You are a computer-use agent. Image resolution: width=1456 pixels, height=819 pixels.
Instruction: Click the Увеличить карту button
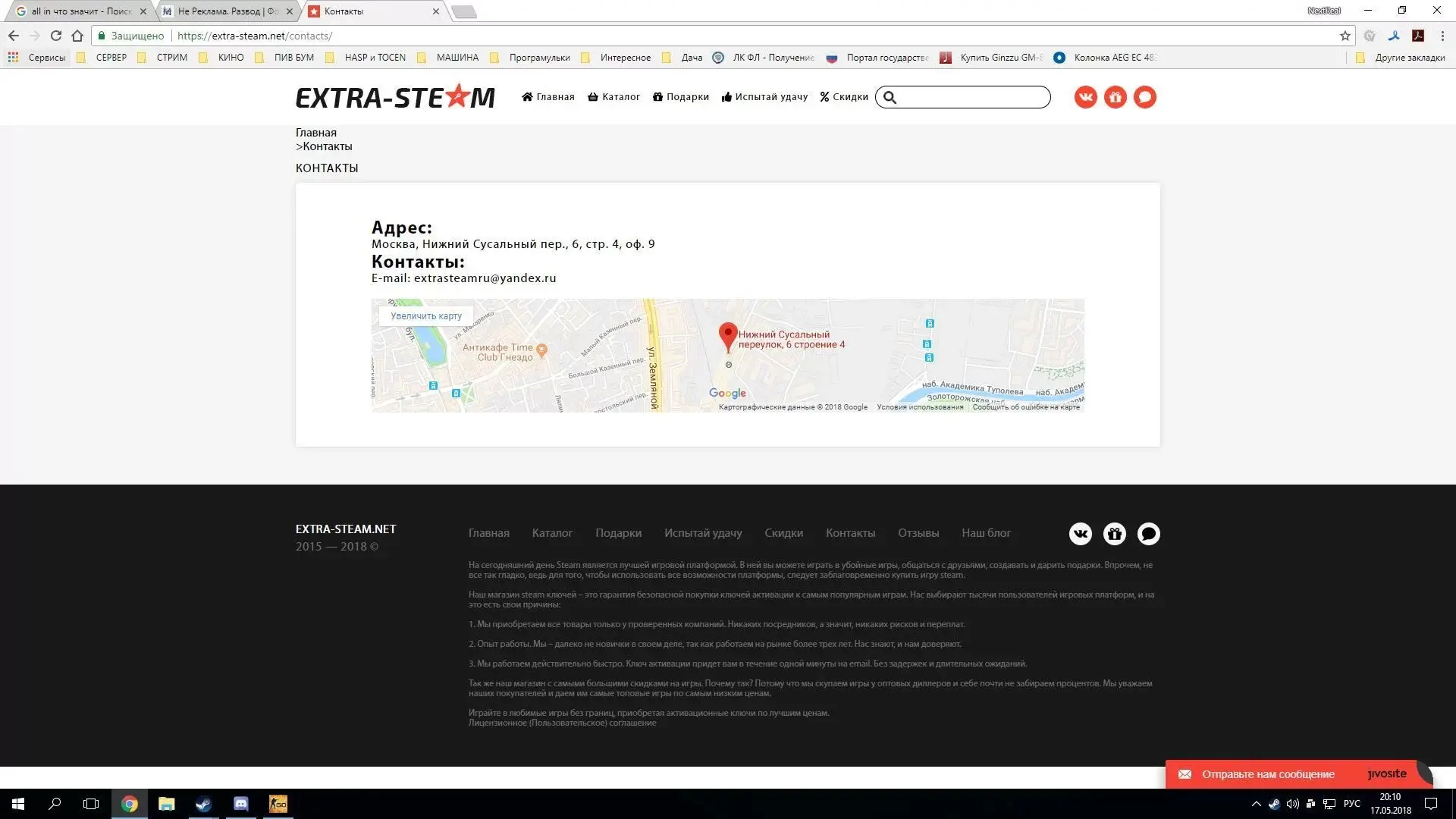tap(426, 316)
